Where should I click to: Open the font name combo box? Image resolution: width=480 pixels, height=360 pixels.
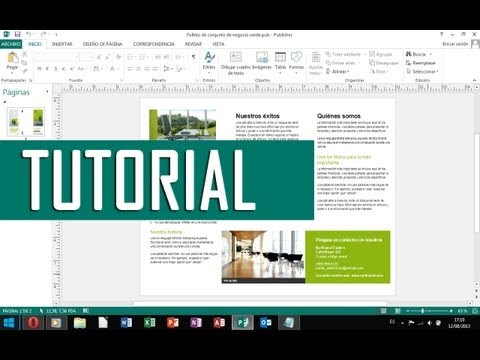pyautogui.click(x=57, y=57)
